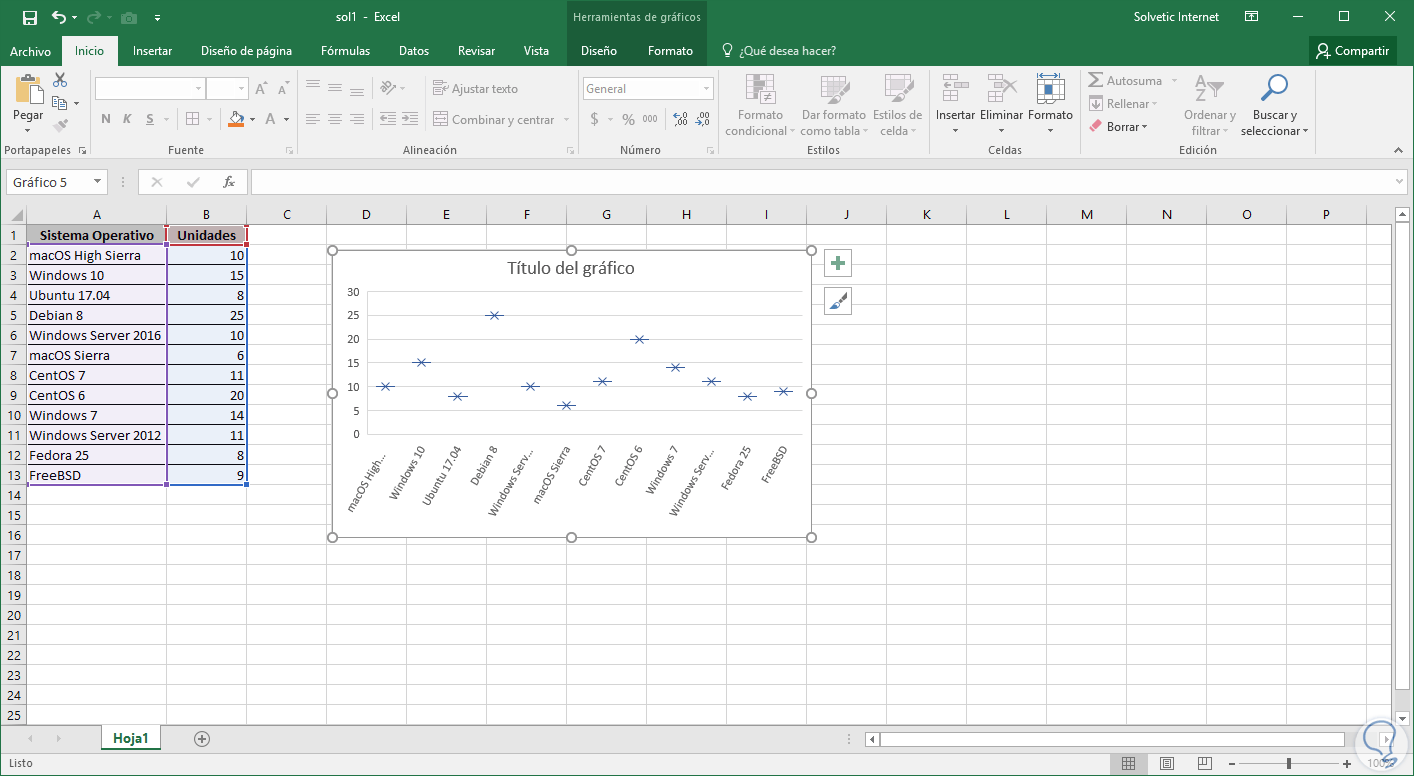Switch to the Diseño chart tools tab

(x=598, y=51)
